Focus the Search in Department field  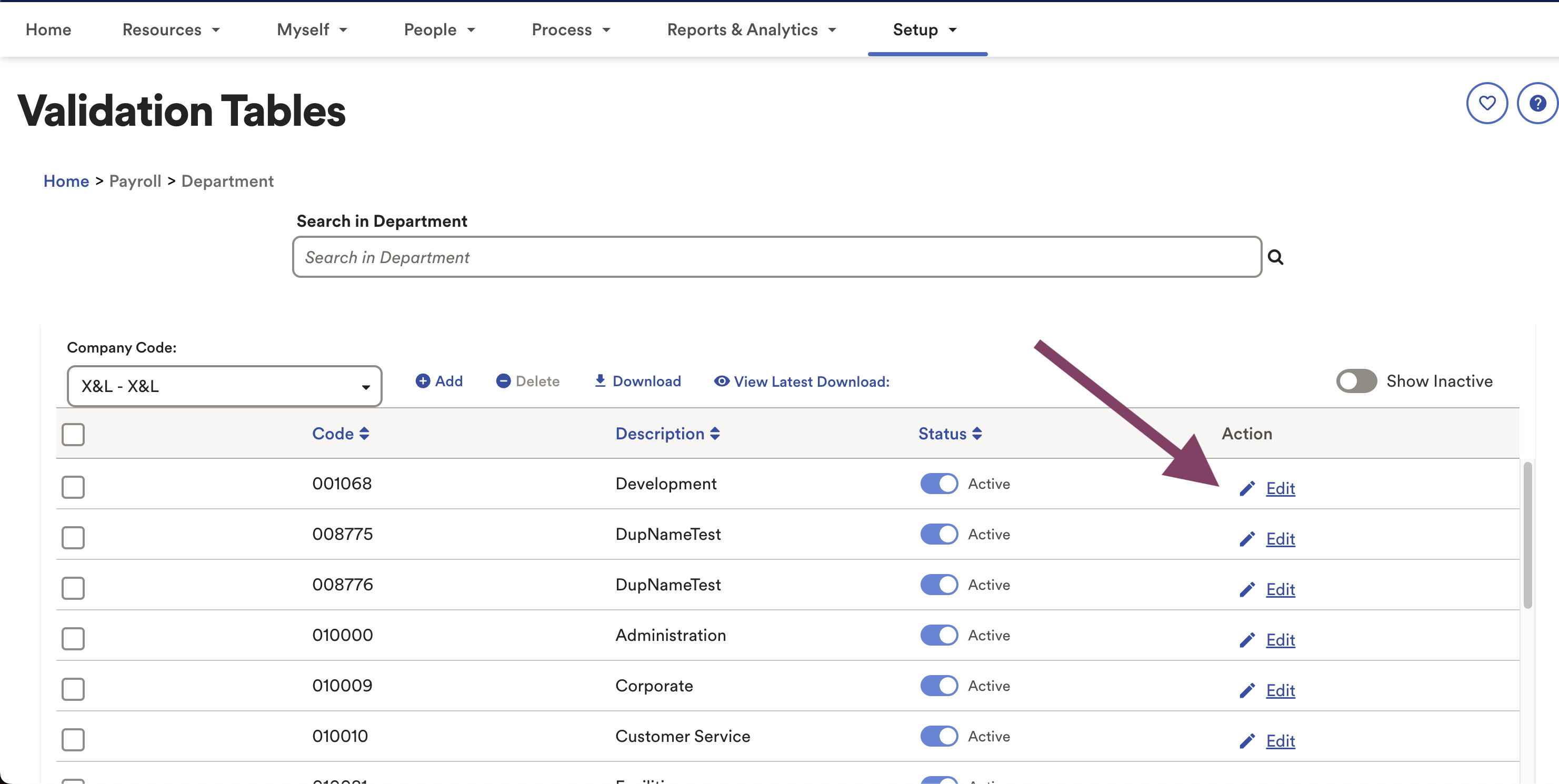777,257
